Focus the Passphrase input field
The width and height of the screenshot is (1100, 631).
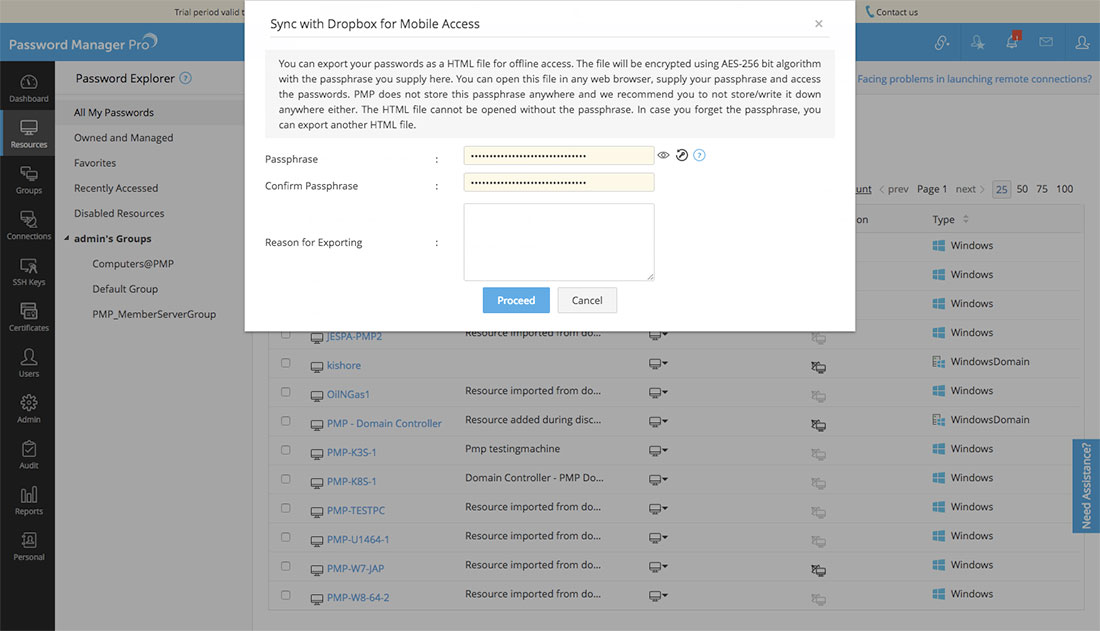point(558,156)
